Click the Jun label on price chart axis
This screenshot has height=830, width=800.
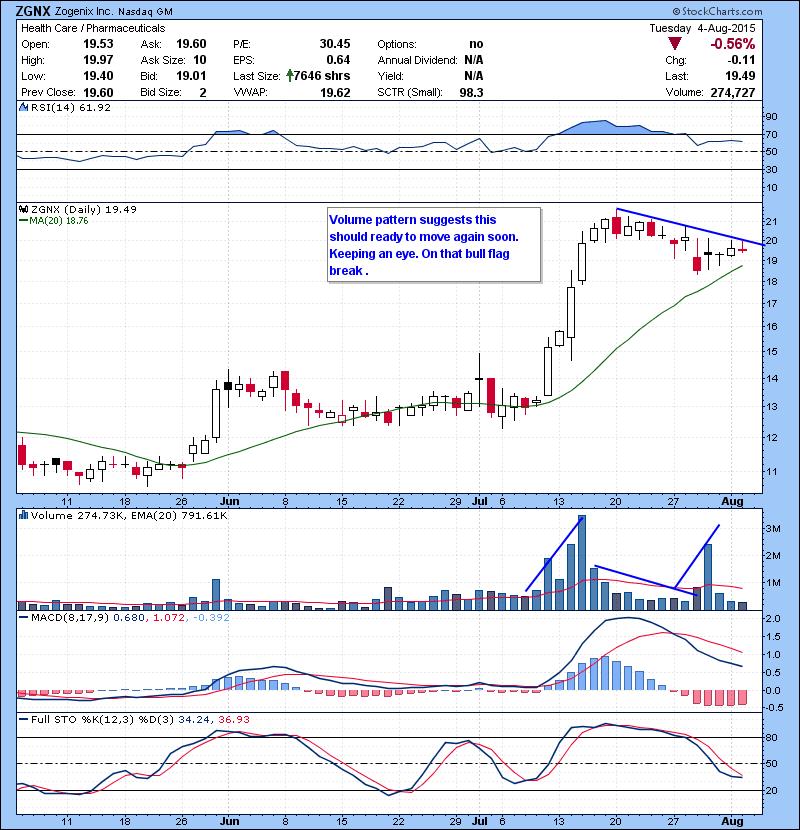point(230,501)
